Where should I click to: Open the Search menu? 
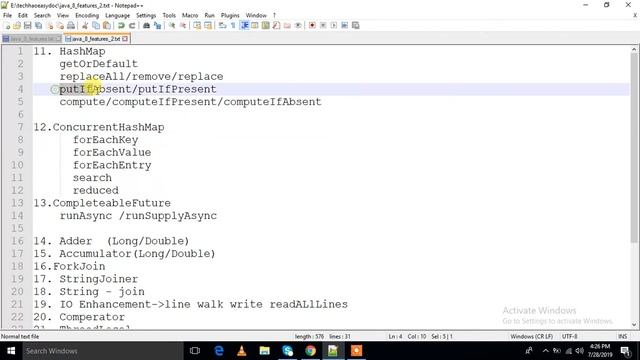[x=42, y=15]
